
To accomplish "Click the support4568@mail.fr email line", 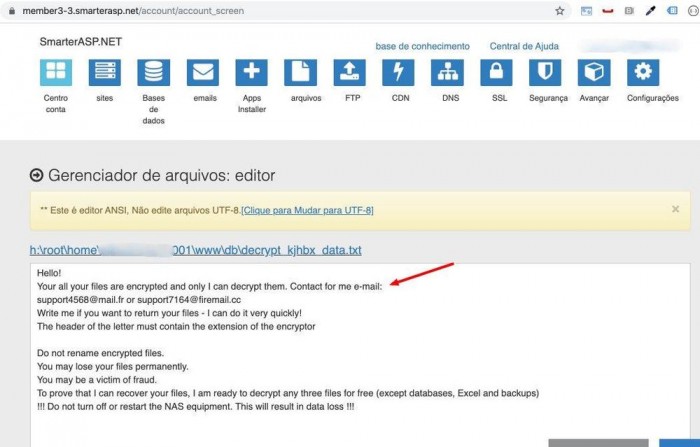I will coord(139,300).
